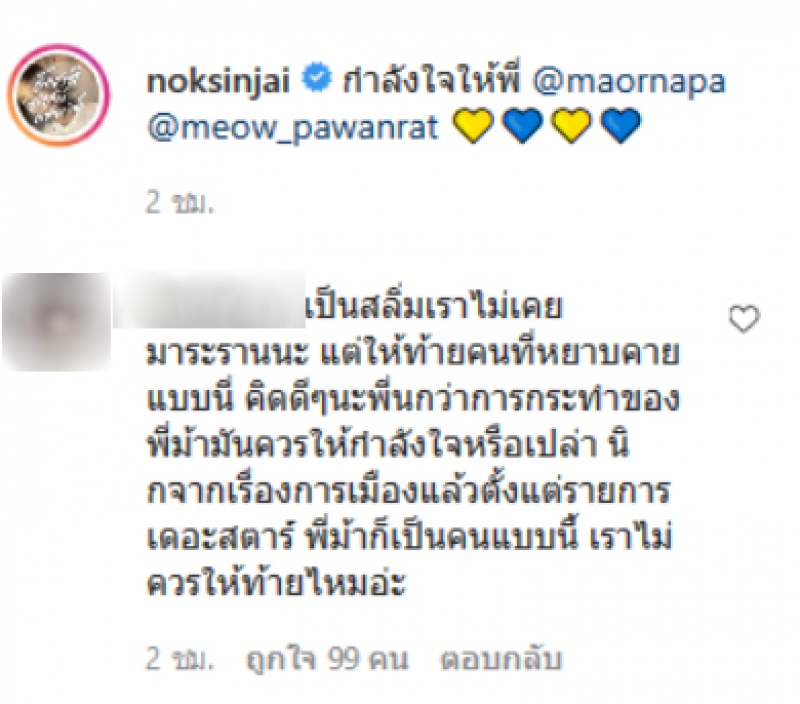Open the noksinjai profile picture
This screenshot has width=800, height=704.
[x=58, y=95]
